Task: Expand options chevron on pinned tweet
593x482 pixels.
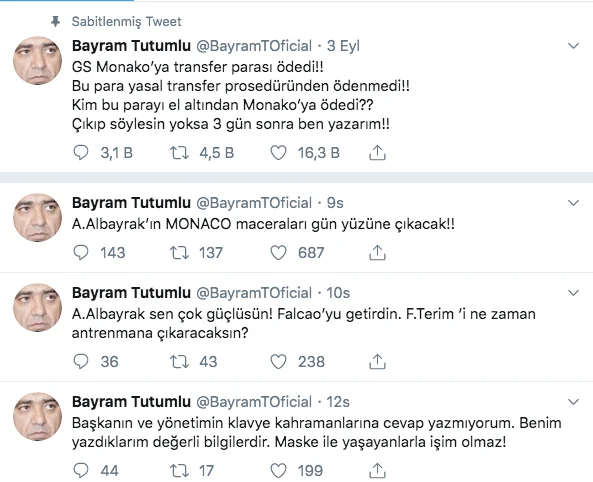Action: (x=573, y=46)
